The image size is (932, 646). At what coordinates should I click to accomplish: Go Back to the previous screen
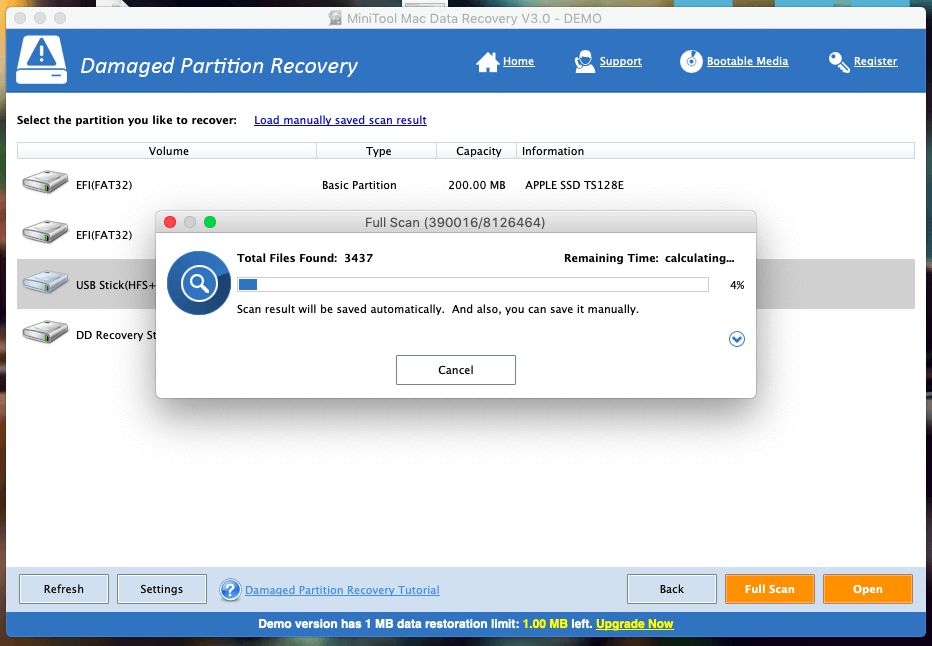coord(672,589)
